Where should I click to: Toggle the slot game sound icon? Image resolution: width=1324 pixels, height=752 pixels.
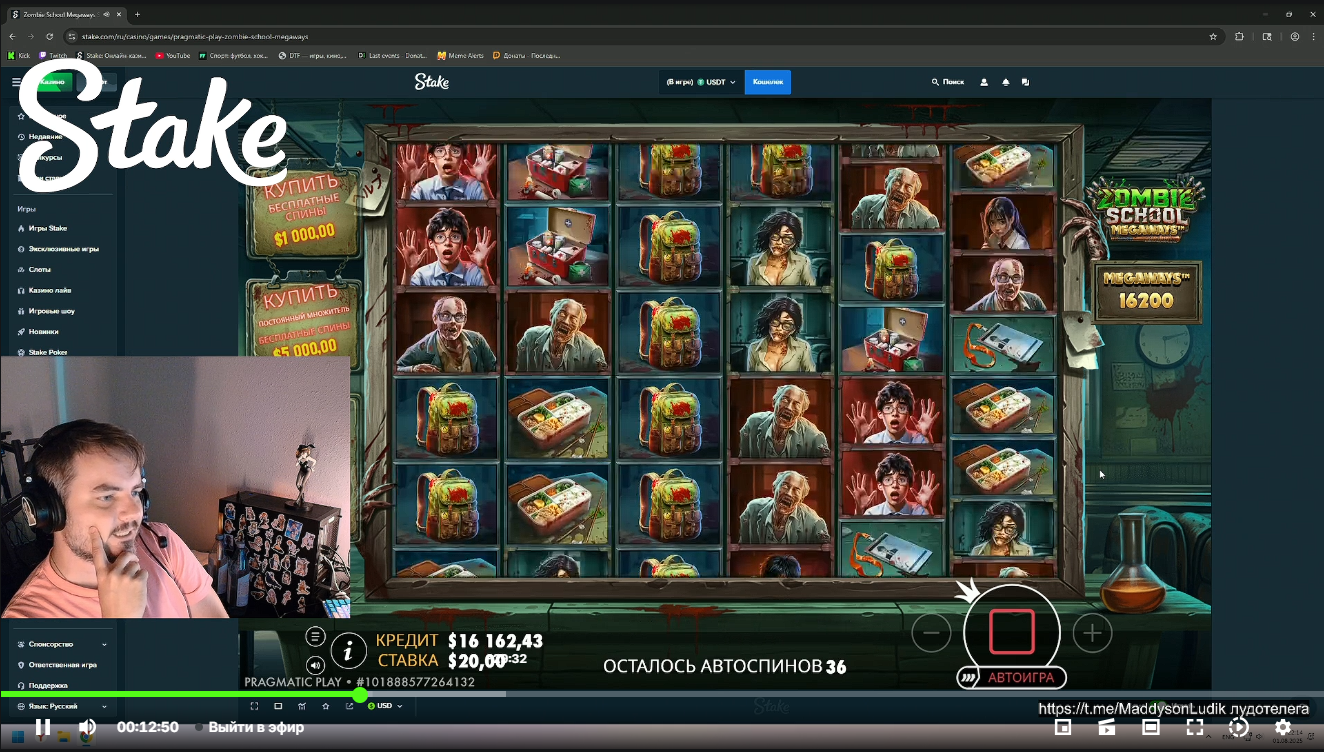[315, 665]
